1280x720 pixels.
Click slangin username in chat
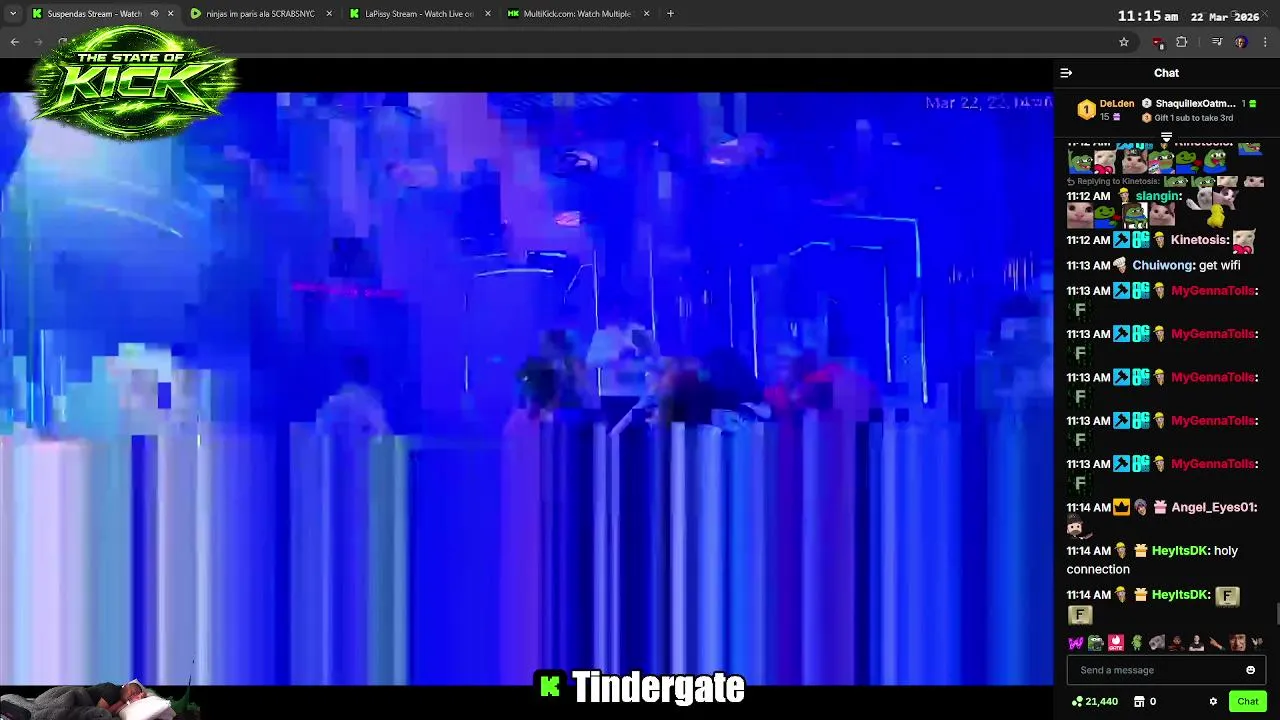(x=1158, y=197)
